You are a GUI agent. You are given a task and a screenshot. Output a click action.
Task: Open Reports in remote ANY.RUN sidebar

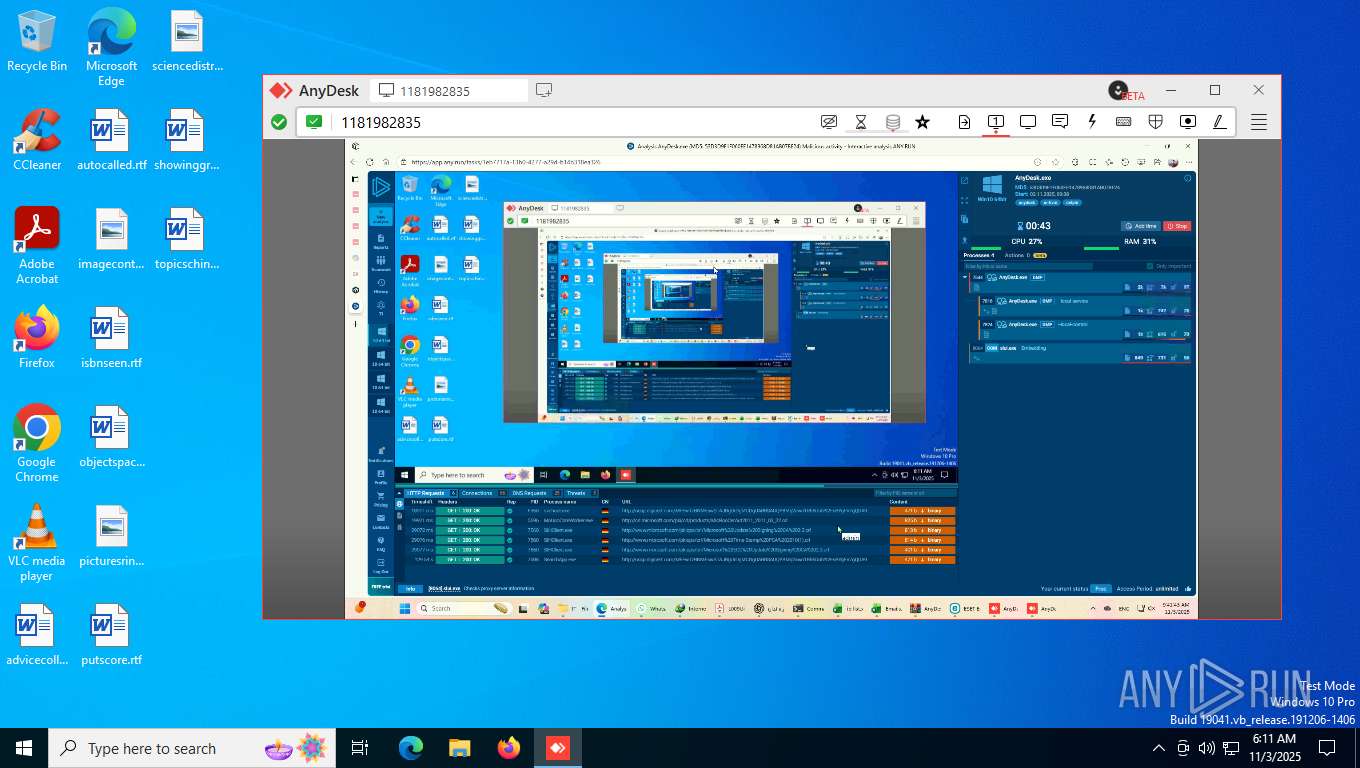[x=380, y=243]
